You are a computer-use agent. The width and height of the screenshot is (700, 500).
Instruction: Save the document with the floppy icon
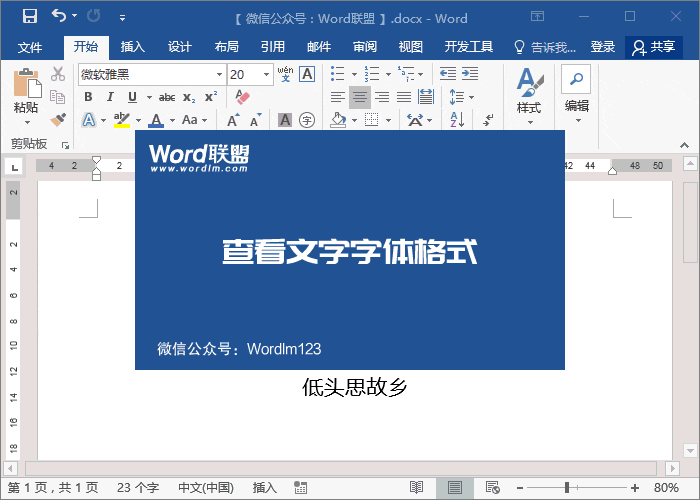[x=30, y=17]
